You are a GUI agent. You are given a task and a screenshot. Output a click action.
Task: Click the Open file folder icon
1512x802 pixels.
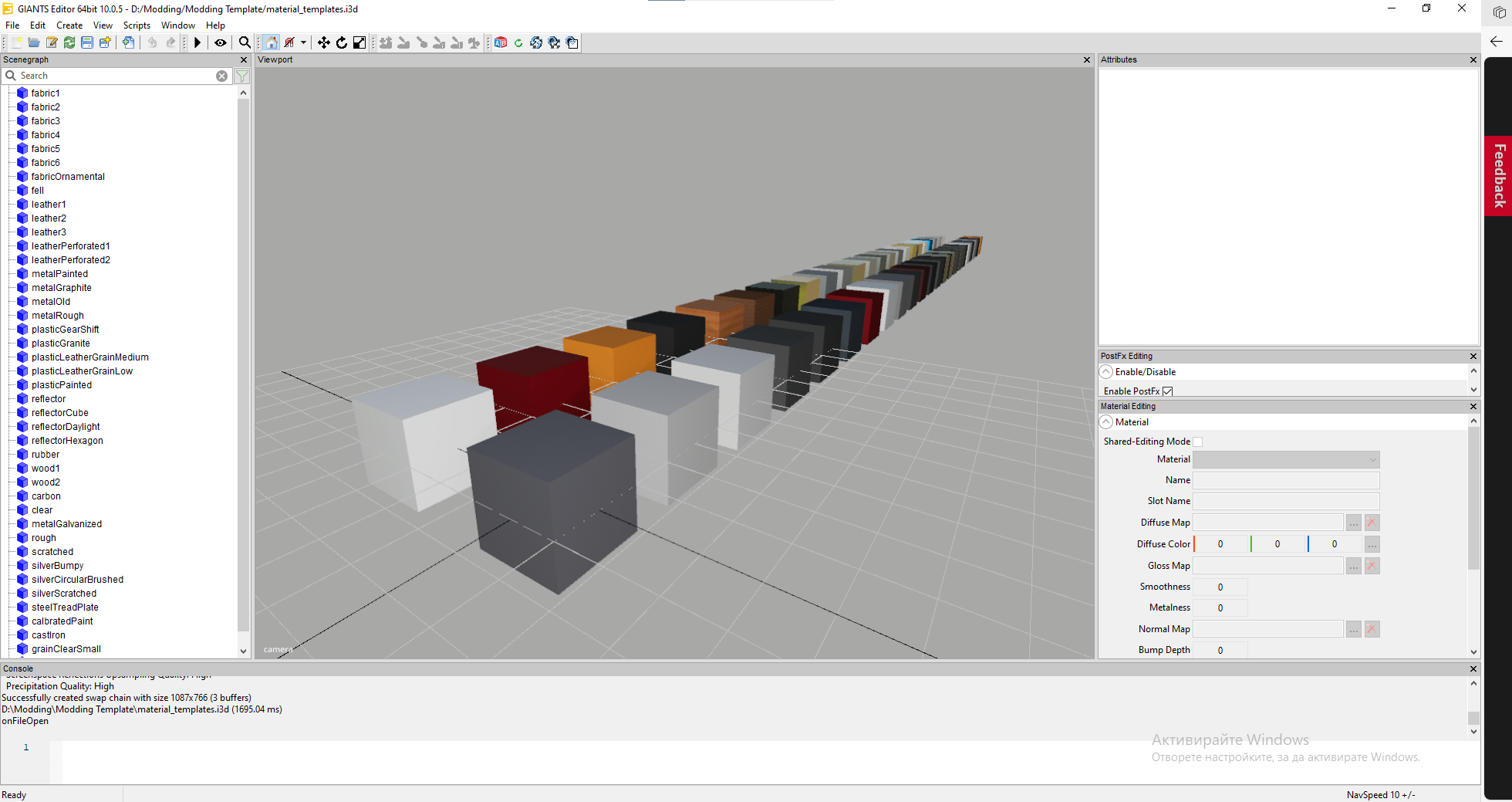pos(34,42)
